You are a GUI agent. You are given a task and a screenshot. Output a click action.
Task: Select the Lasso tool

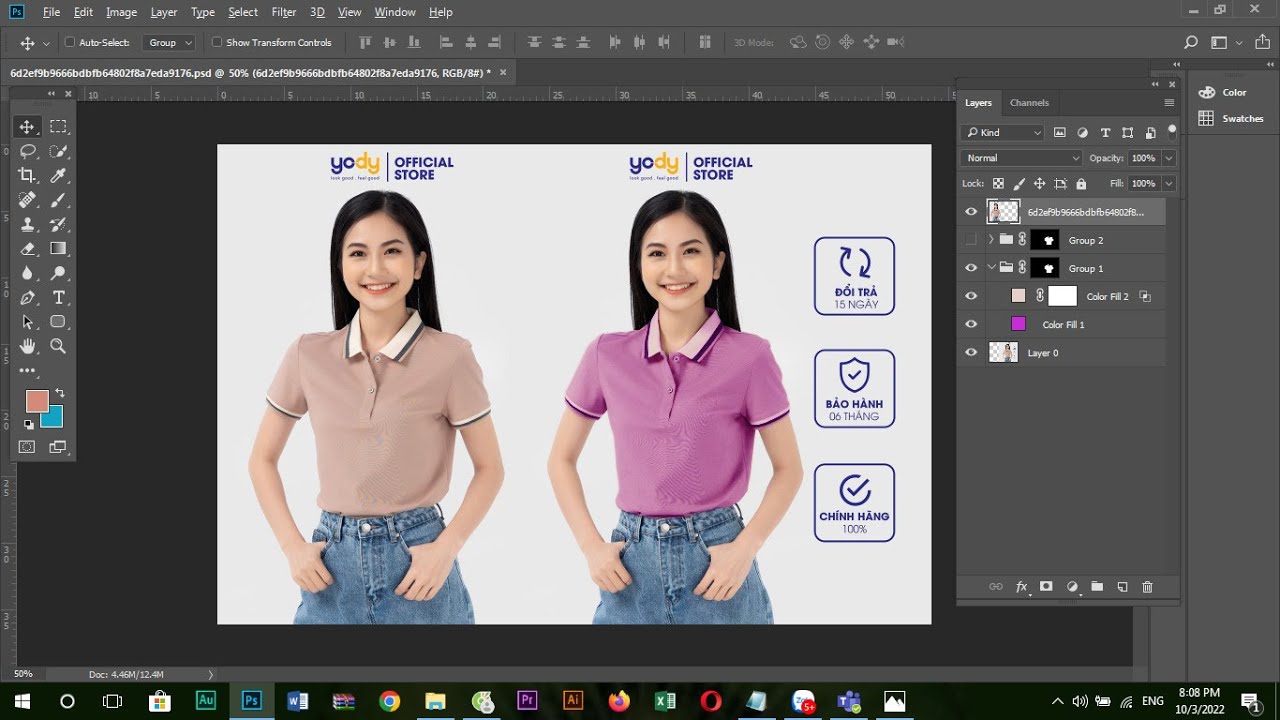(27, 151)
